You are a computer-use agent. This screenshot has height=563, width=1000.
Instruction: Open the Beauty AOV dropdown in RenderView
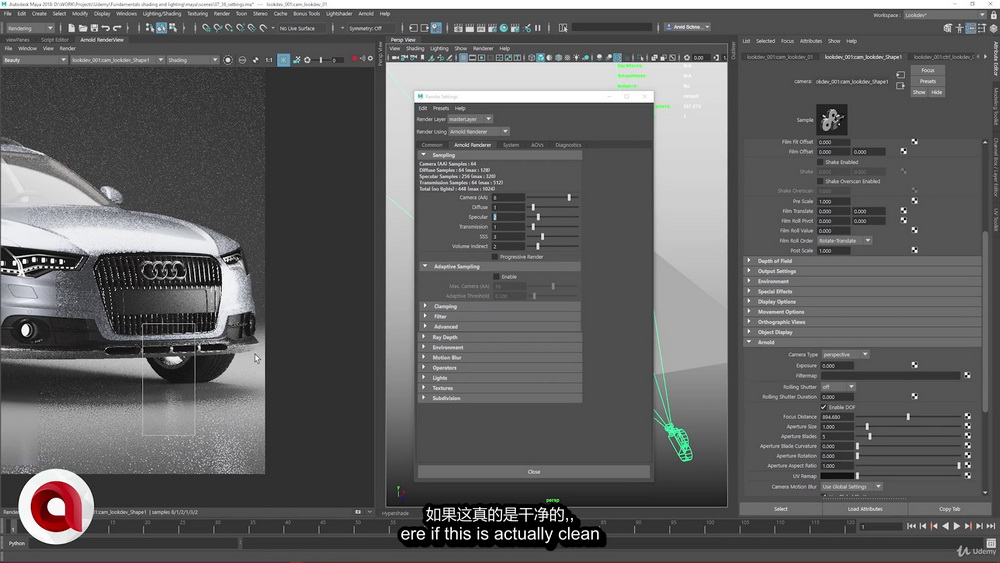coord(34,60)
